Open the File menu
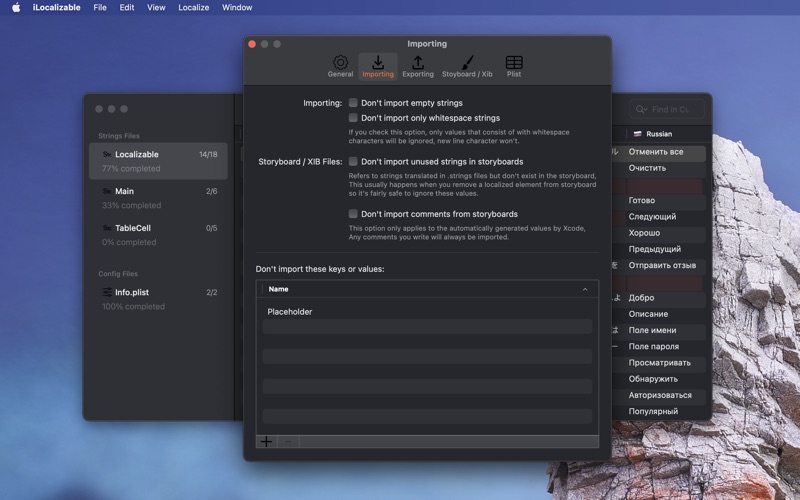This screenshot has height=500, width=800. (100, 7)
